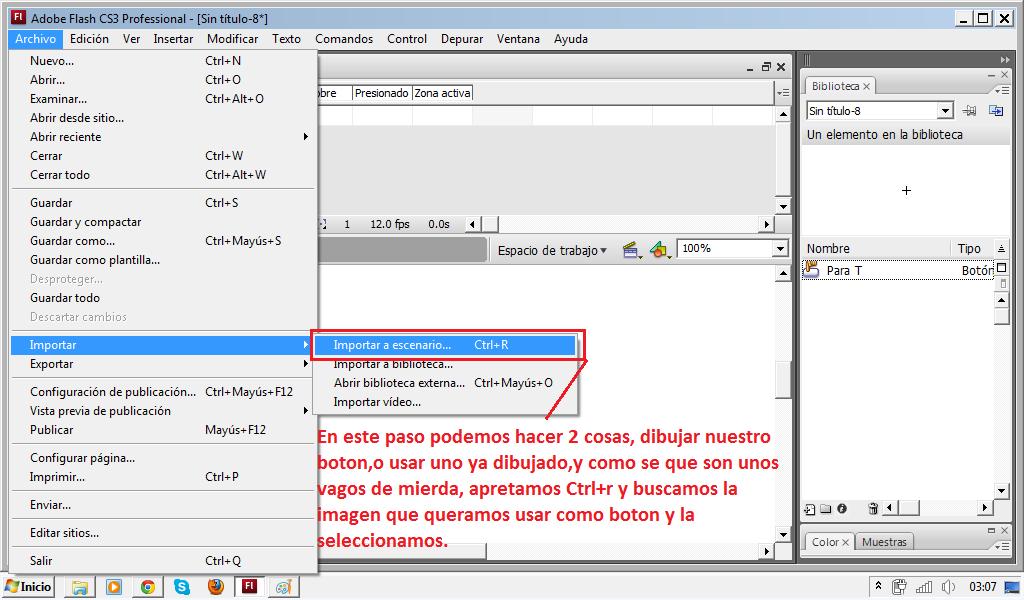Screen dimensions: 1024x600
Task: Delete the library item with trash icon
Action: tap(872, 509)
